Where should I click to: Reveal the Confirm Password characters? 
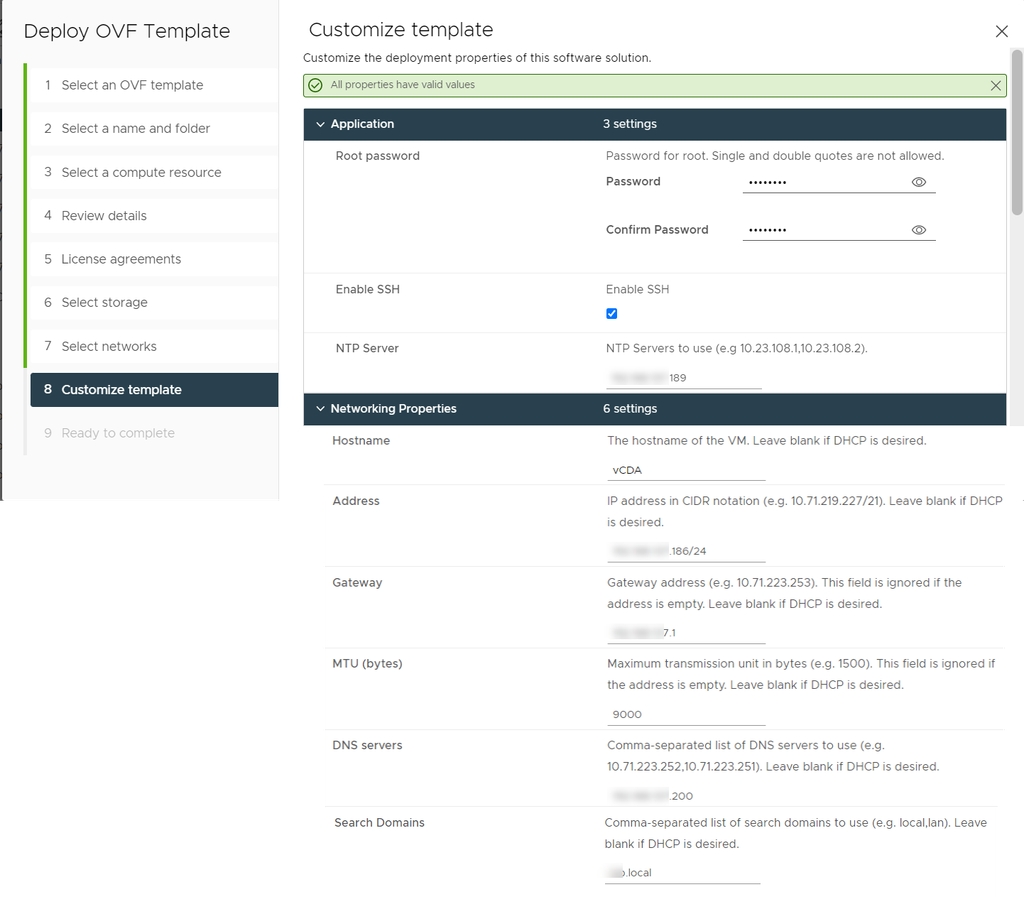(918, 230)
